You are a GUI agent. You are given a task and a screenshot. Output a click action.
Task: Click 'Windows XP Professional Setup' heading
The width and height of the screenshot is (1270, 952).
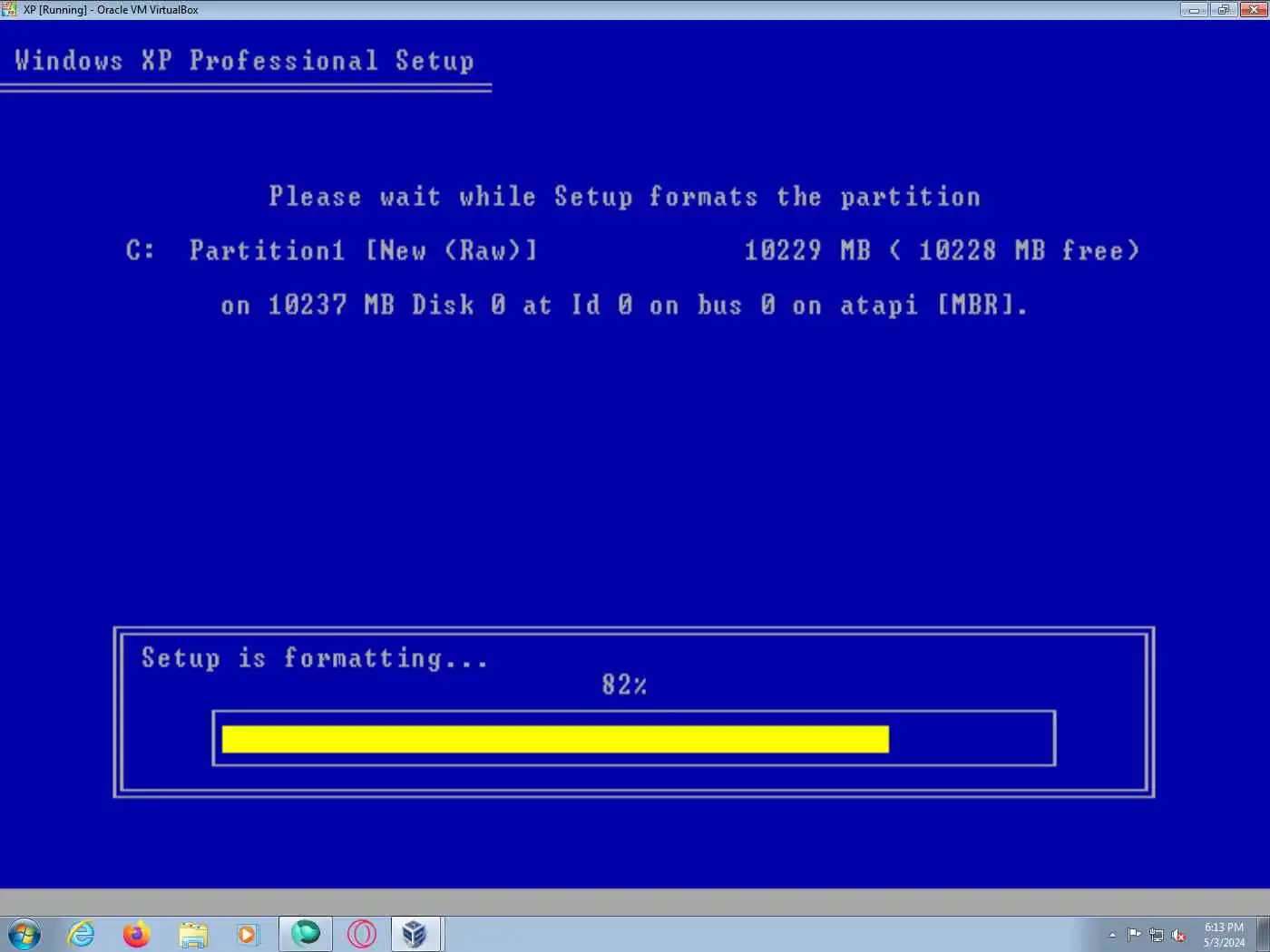click(x=245, y=61)
